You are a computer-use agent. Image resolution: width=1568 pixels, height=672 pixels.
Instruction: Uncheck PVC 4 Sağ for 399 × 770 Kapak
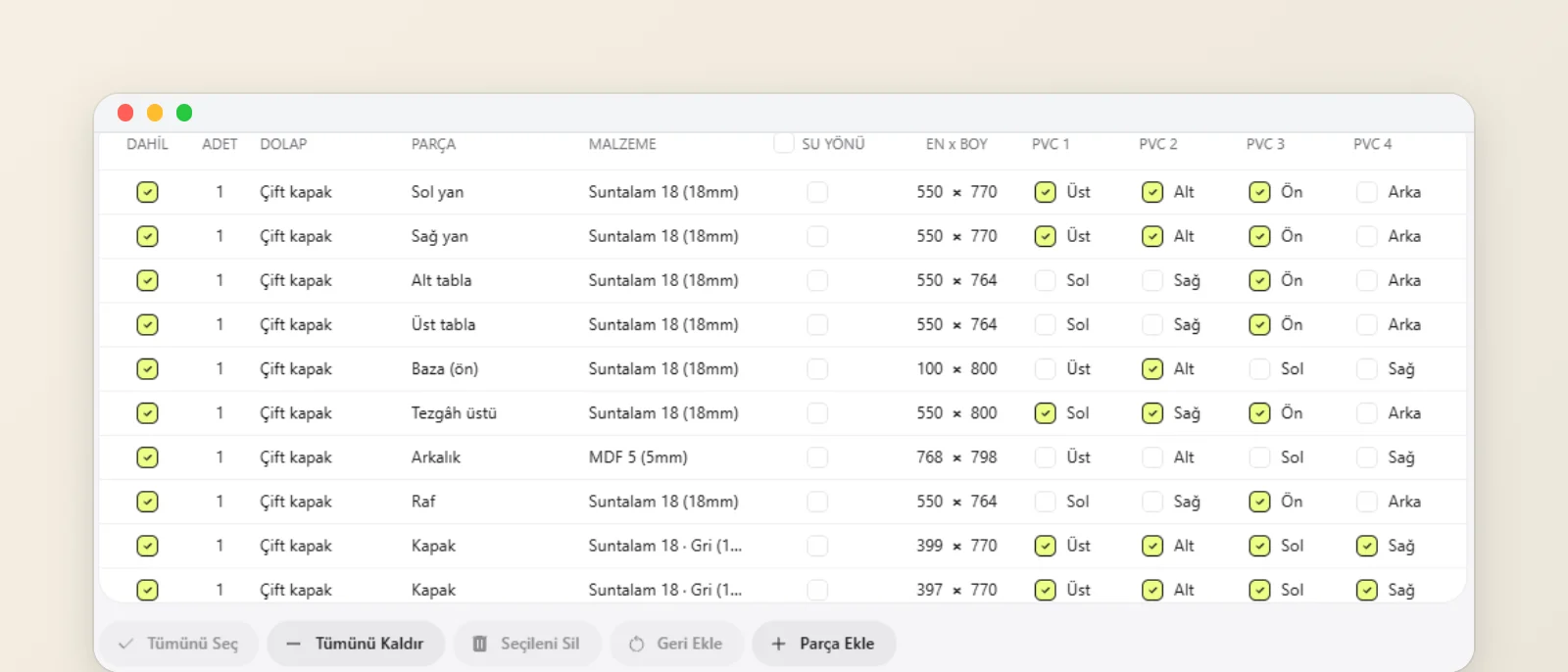pyautogui.click(x=1367, y=546)
